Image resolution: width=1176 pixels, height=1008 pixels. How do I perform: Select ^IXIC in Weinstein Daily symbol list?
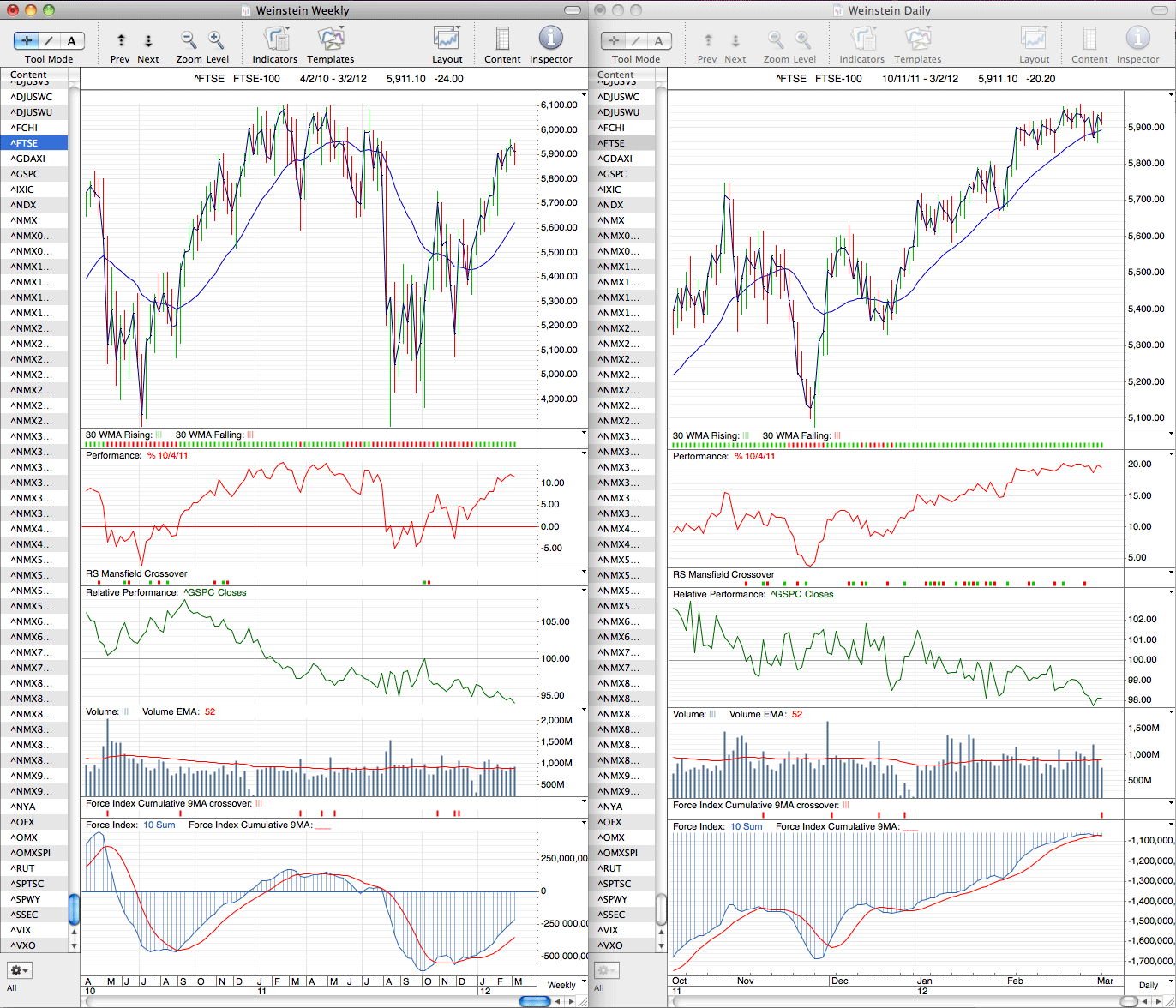[x=622, y=189]
